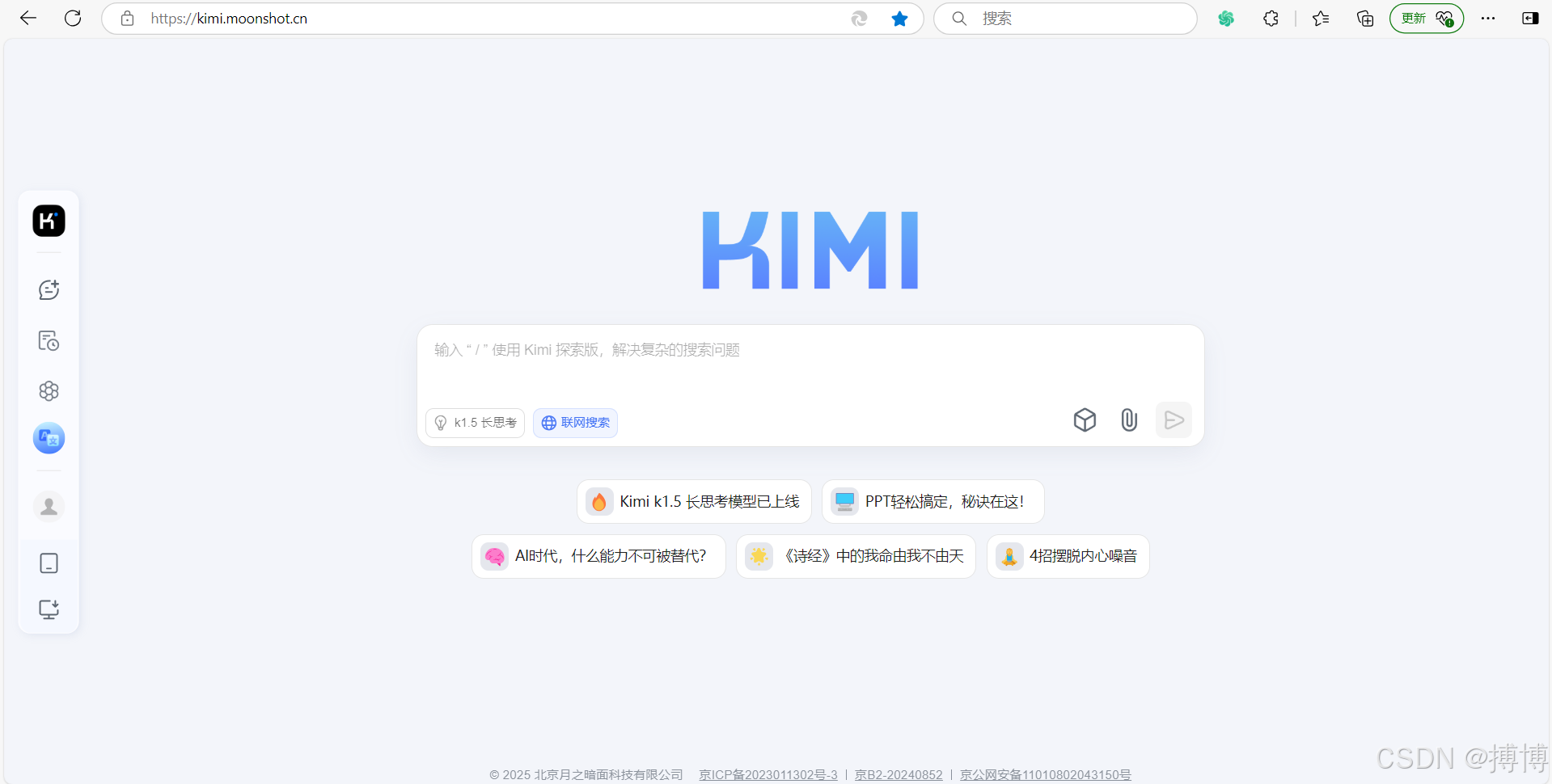This screenshot has height=784, width=1552.
Task: Open 京B2-20240852 footer link
Action: point(899,774)
